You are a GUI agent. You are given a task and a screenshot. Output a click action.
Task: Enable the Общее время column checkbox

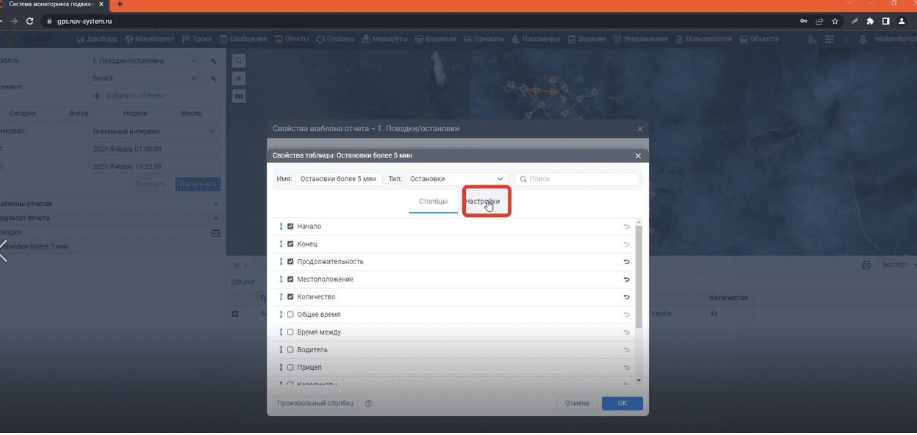pos(291,314)
